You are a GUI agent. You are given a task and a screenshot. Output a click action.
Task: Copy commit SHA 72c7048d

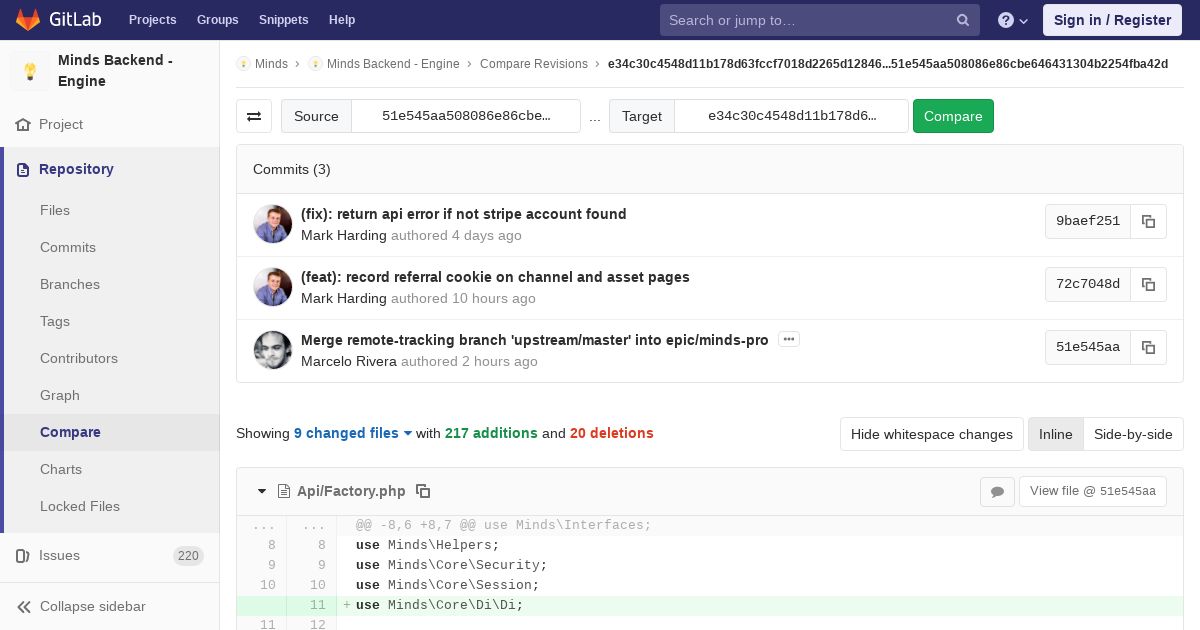1148,284
